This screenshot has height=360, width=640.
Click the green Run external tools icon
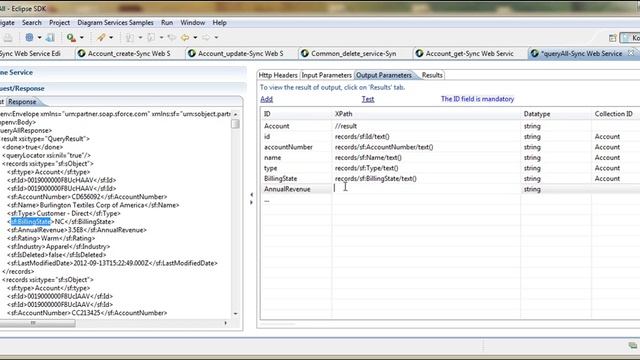tap(71, 38)
